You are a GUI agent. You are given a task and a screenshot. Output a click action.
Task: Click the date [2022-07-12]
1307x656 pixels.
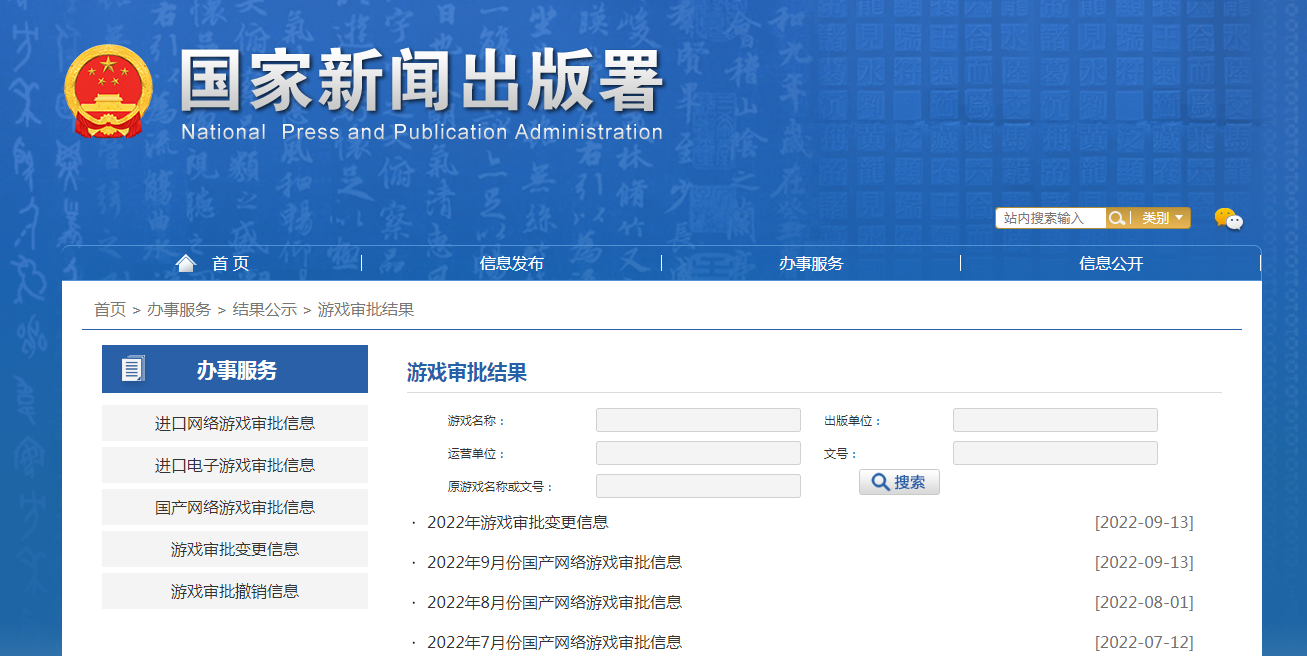point(1144,642)
